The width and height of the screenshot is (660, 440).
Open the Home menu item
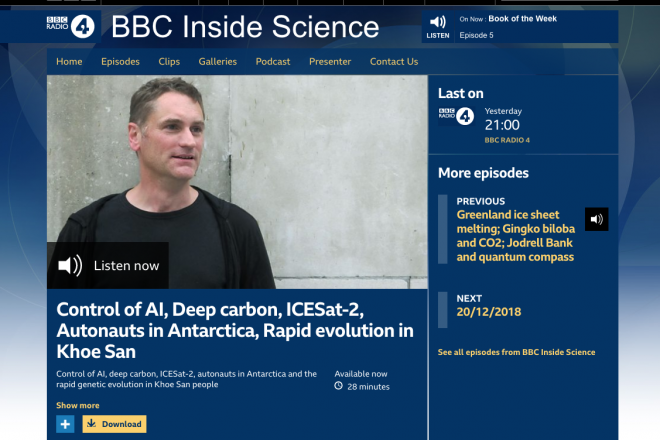click(69, 61)
